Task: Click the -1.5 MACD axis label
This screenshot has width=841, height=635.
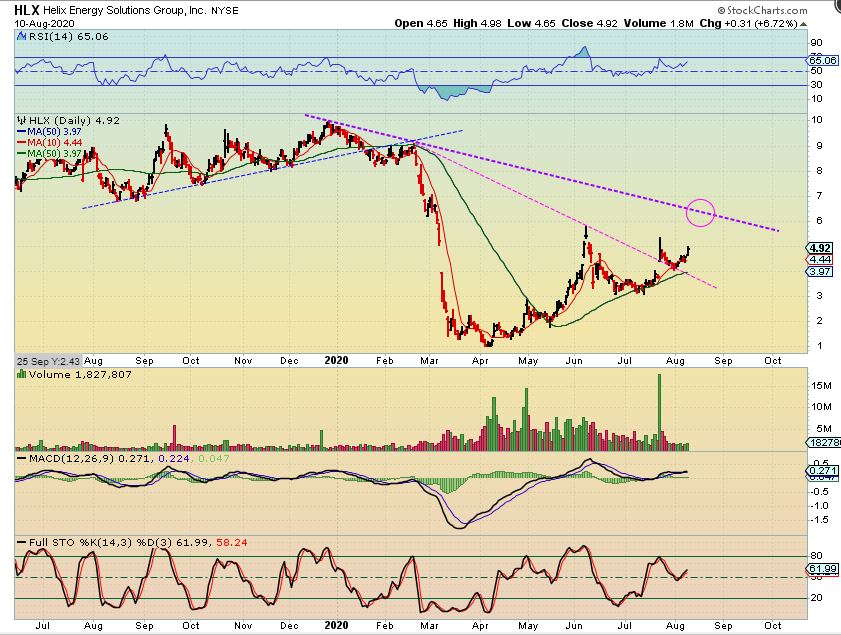Action: click(x=820, y=520)
